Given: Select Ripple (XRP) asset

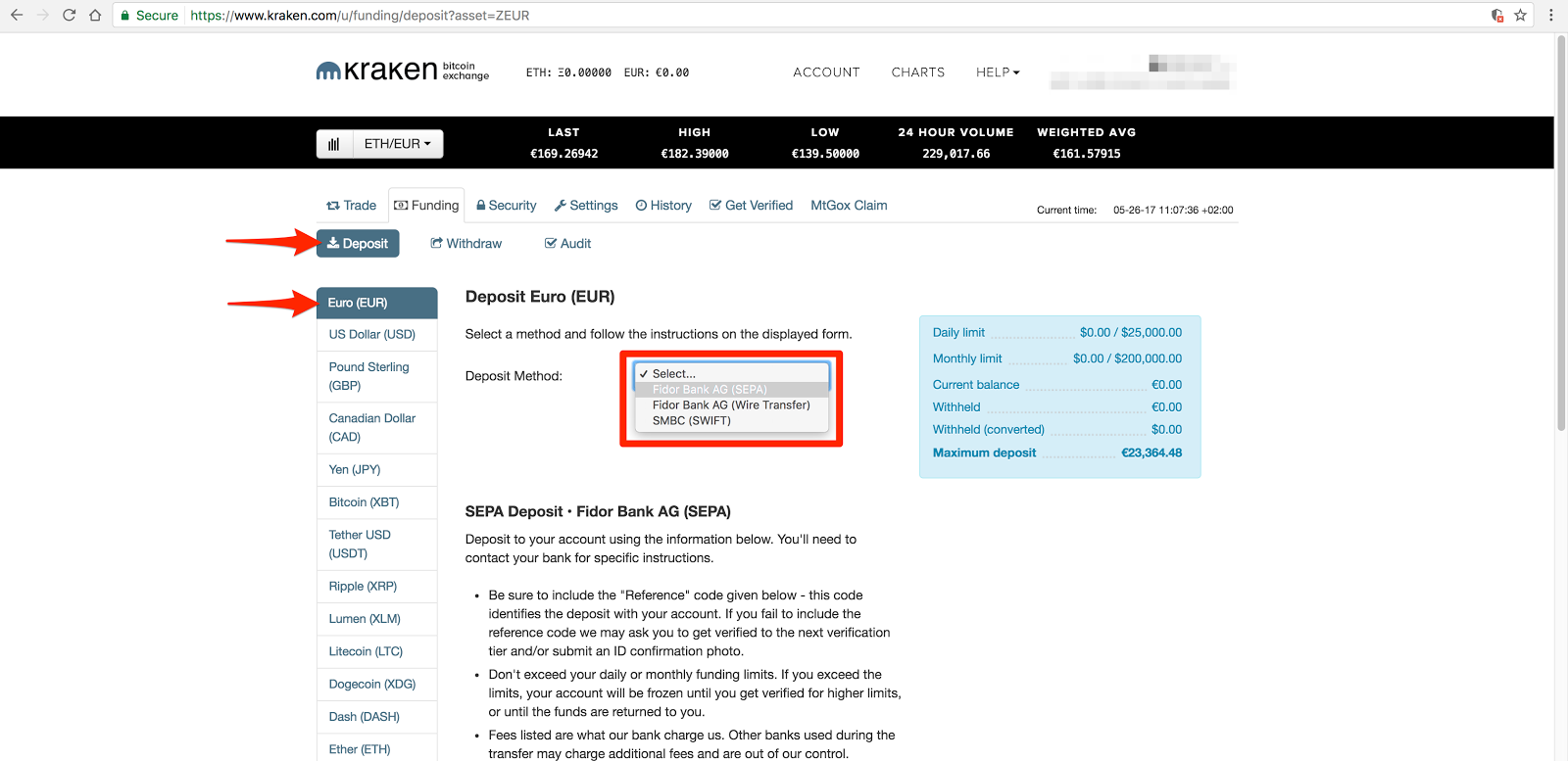Looking at the screenshot, I should click(x=377, y=587).
